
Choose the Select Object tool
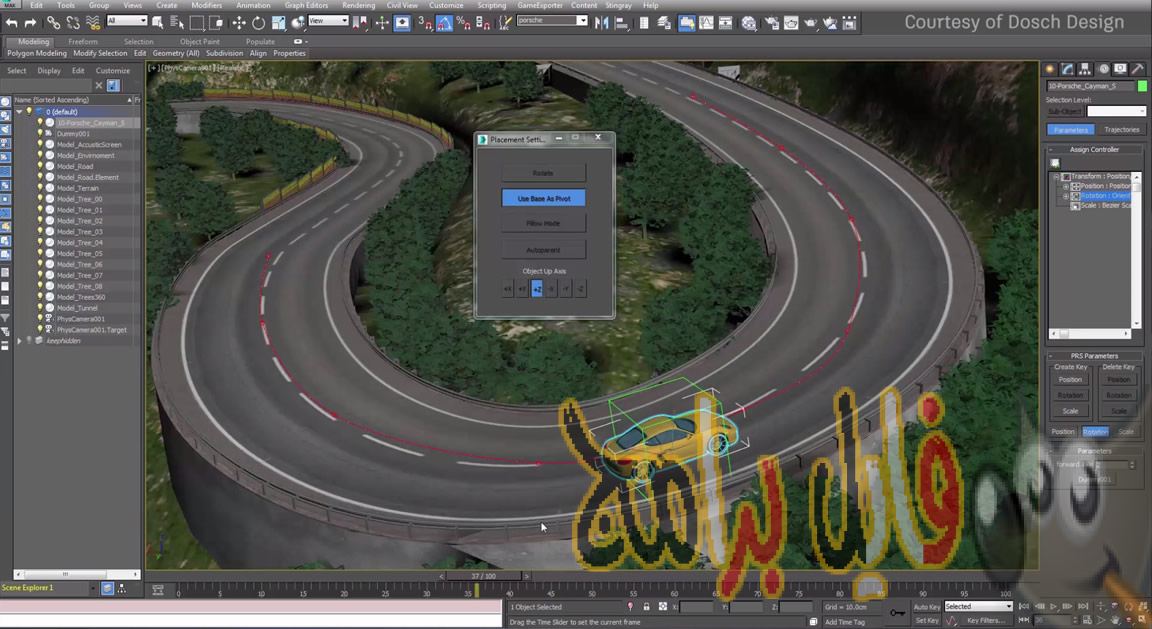157,23
